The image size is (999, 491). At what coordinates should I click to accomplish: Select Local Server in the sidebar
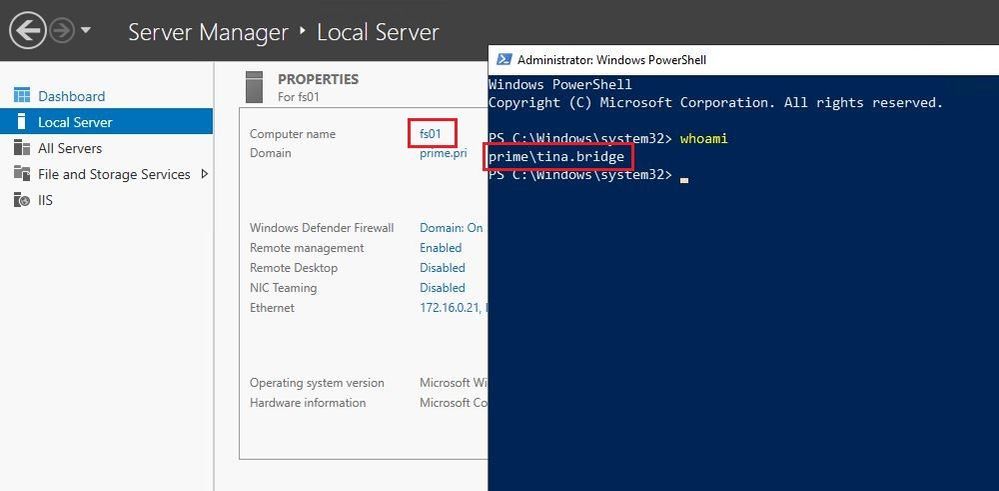[106, 122]
